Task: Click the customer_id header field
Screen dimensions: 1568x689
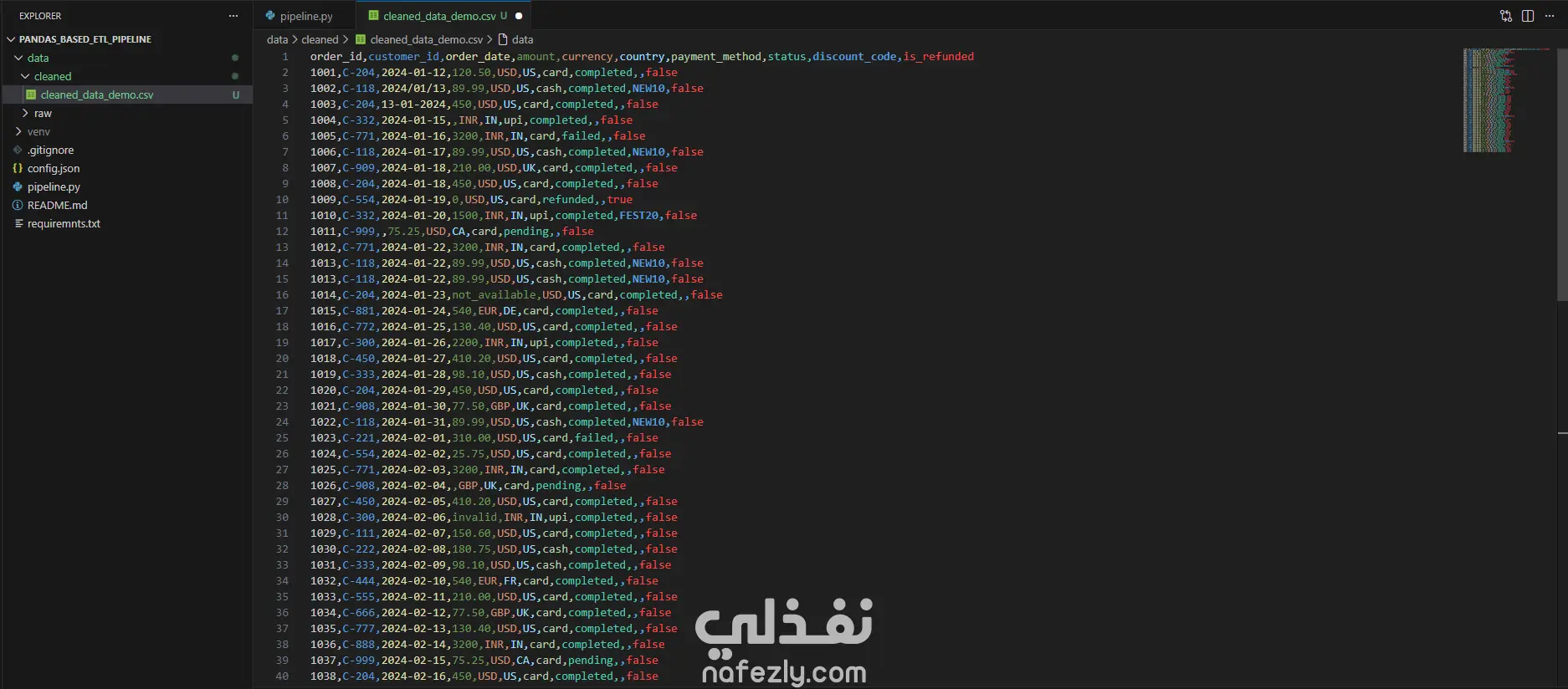Action: click(x=403, y=57)
